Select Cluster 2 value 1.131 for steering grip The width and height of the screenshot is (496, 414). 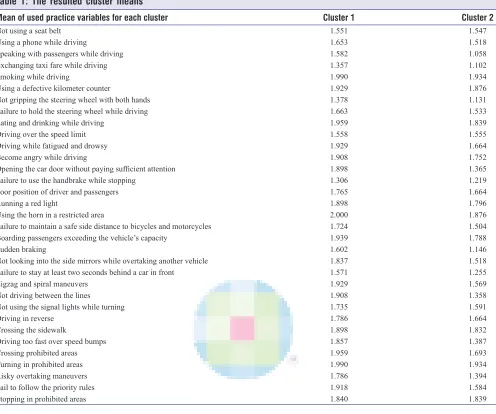coord(477,100)
